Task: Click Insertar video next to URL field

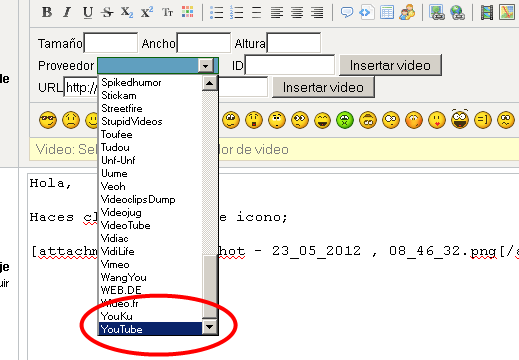Action: [x=323, y=87]
